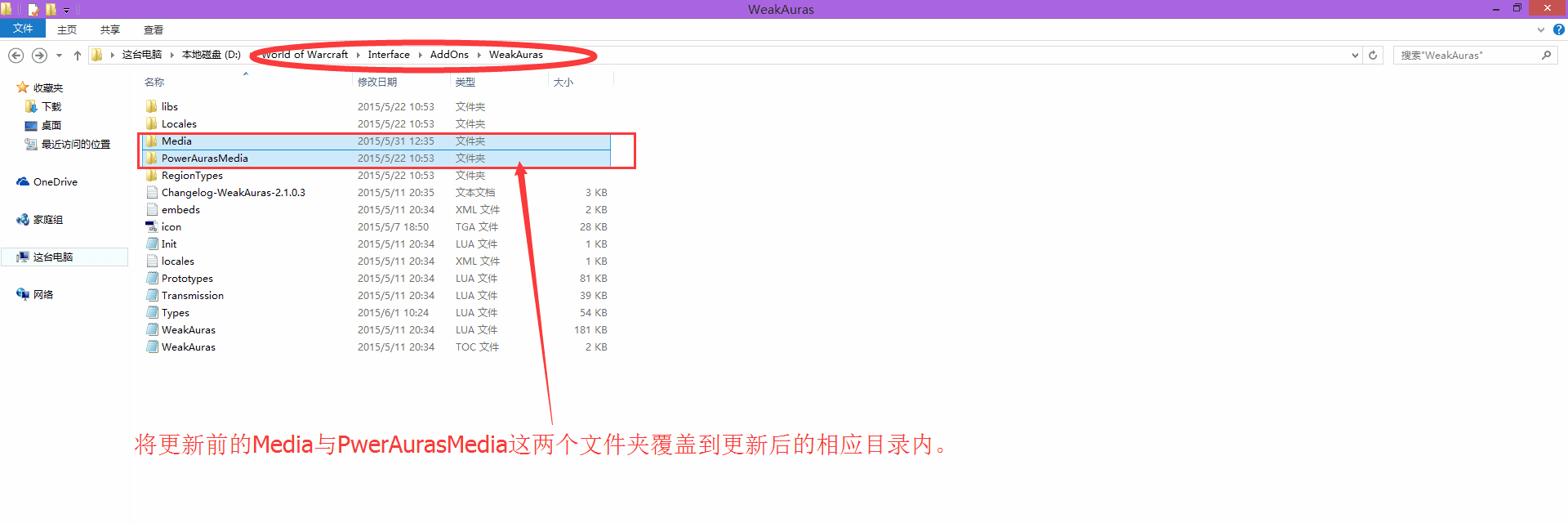Viewport: 1568px width, 523px height.
Task: Expand the ribbon with the chevron
Action: [1541, 29]
